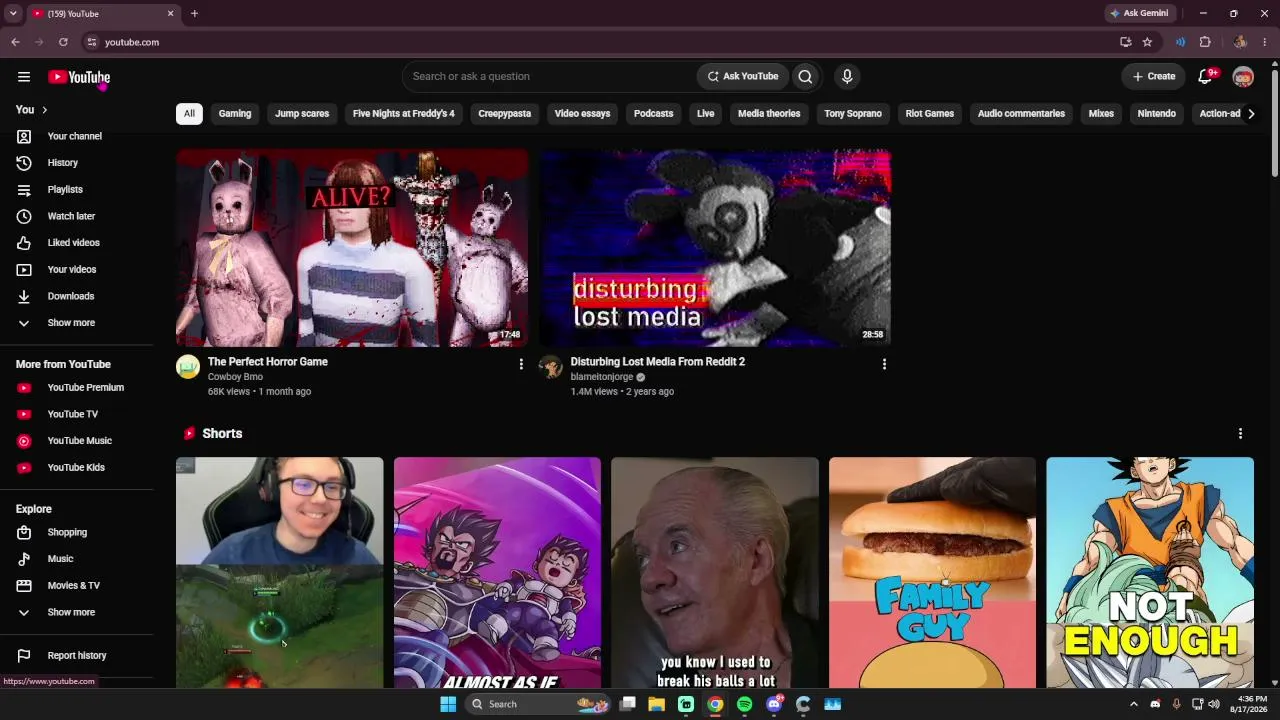Open Chrome extensions puzzle icon
The image size is (1280, 720).
pyautogui.click(x=1205, y=42)
